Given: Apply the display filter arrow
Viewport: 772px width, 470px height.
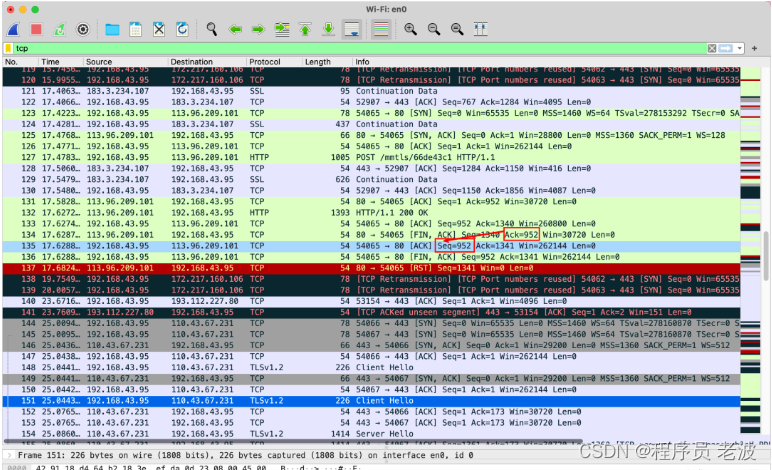Looking at the screenshot, I should point(726,48).
